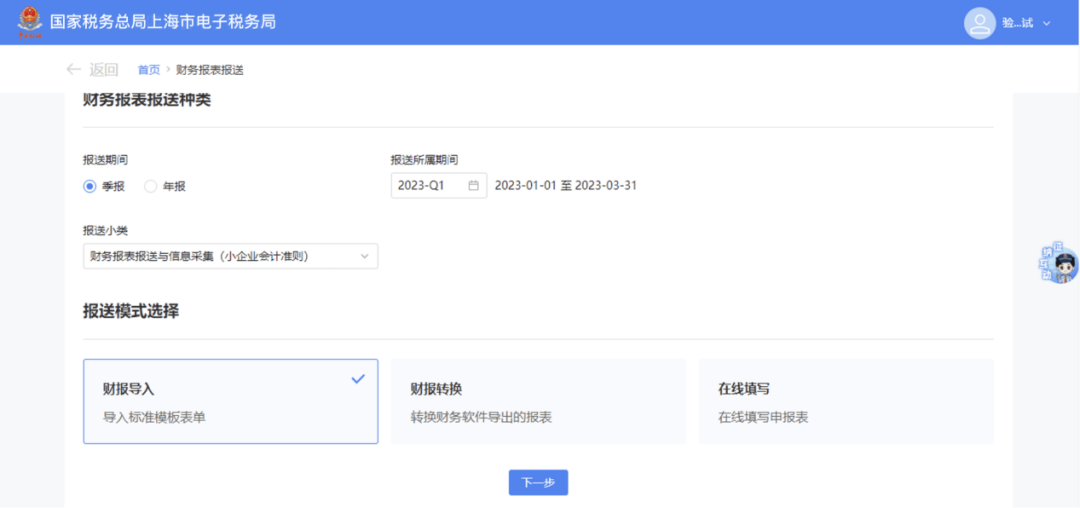Click the 报送小类 dropdown chevron arrow
The image size is (1080, 508).
364,256
